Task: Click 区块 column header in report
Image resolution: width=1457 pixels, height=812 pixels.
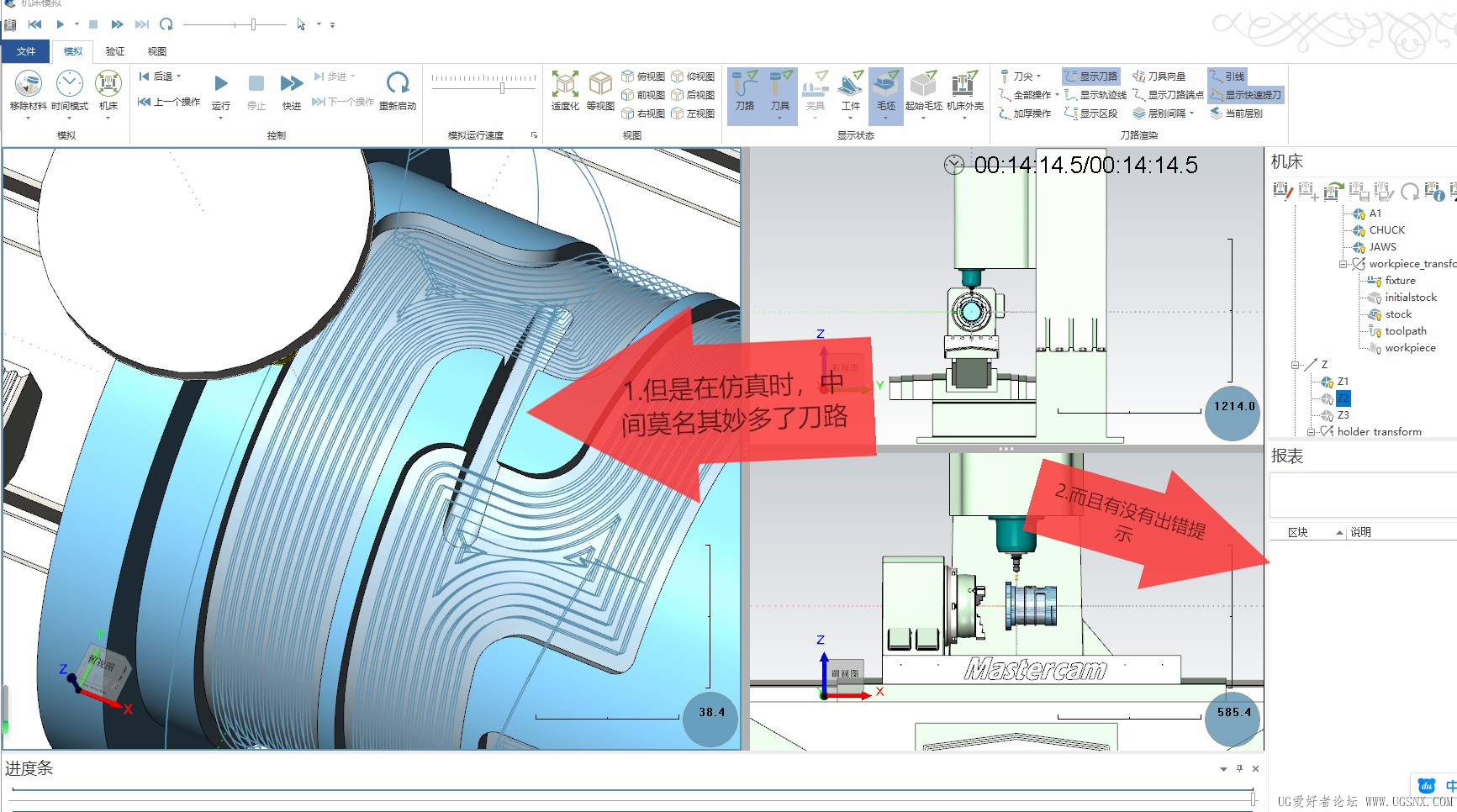Action: (x=1297, y=532)
